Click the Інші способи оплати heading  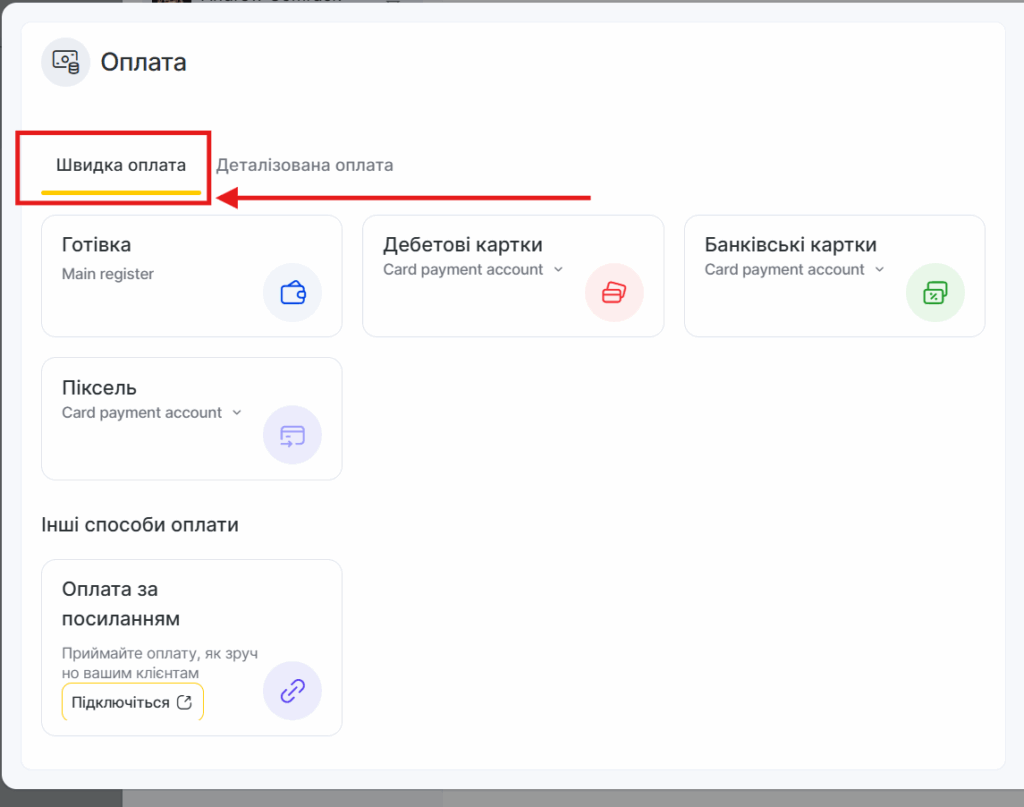click(139, 524)
